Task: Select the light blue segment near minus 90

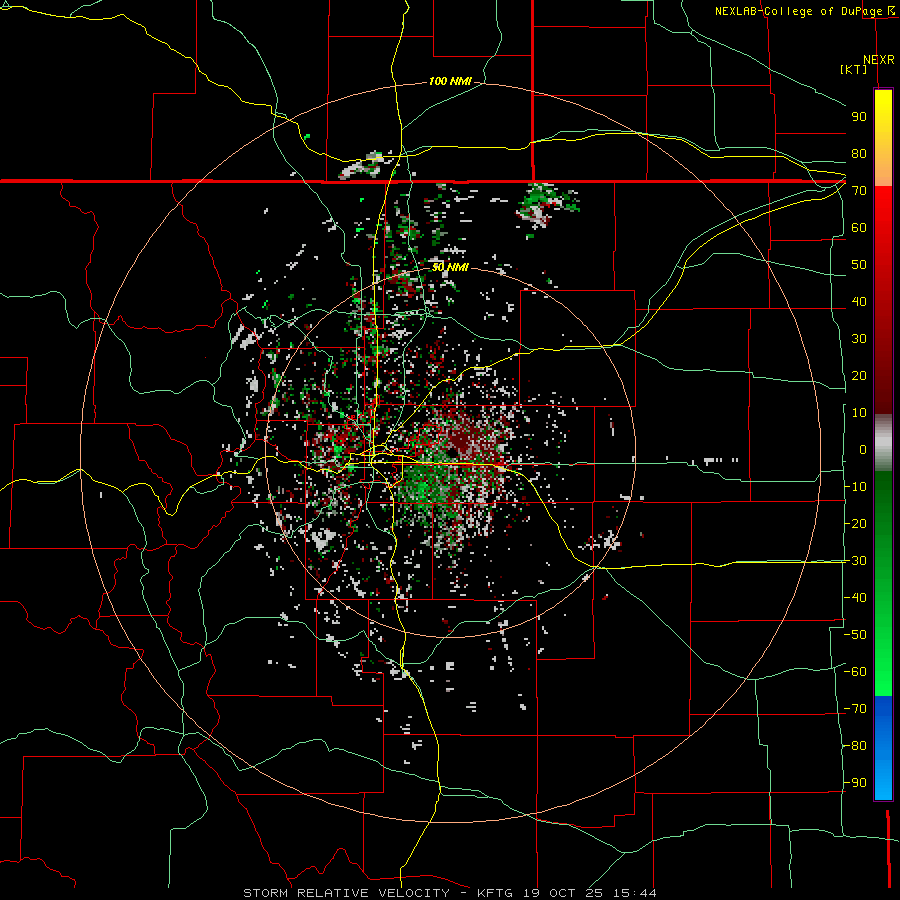Action: tap(883, 781)
